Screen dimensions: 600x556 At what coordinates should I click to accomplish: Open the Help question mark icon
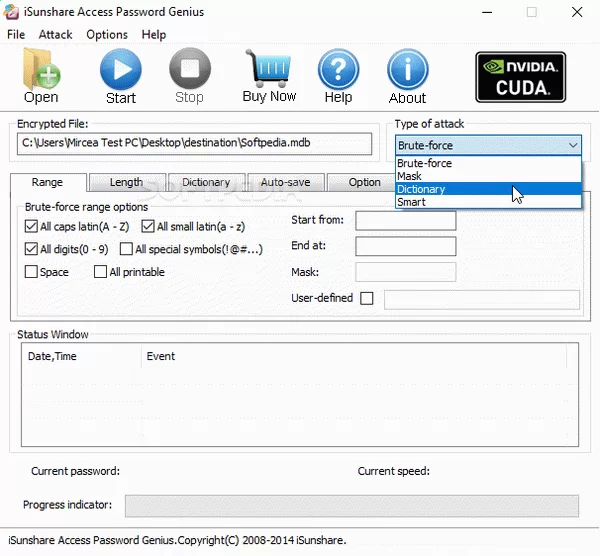(x=338, y=76)
